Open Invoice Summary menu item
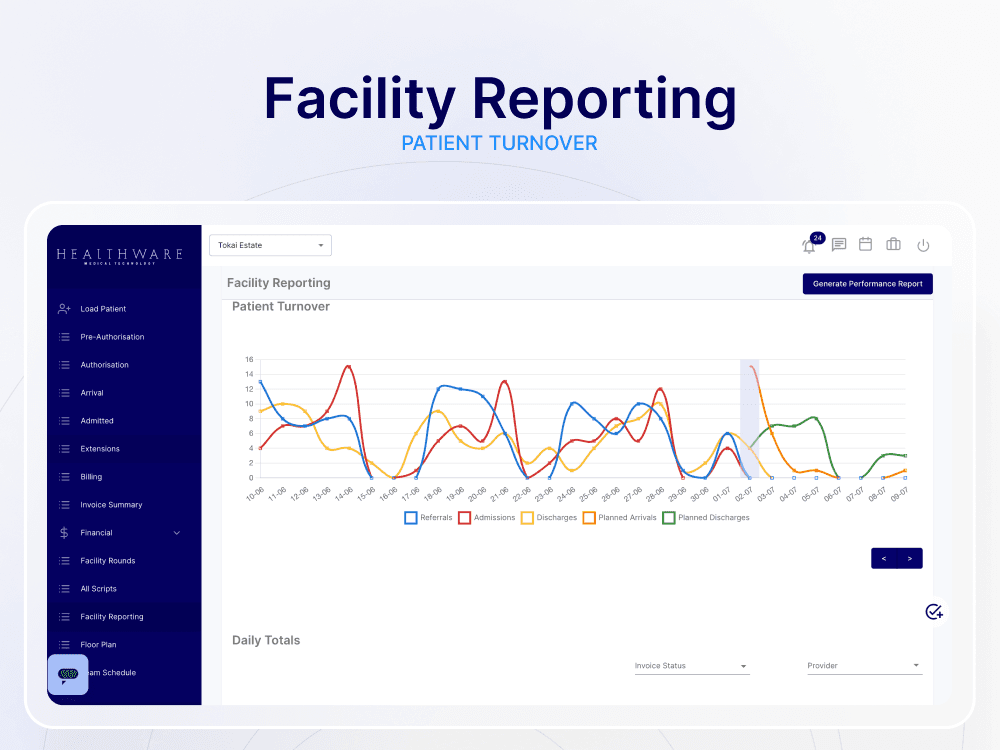Image resolution: width=1000 pixels, height=750 pixels. (x=111, y=505)
